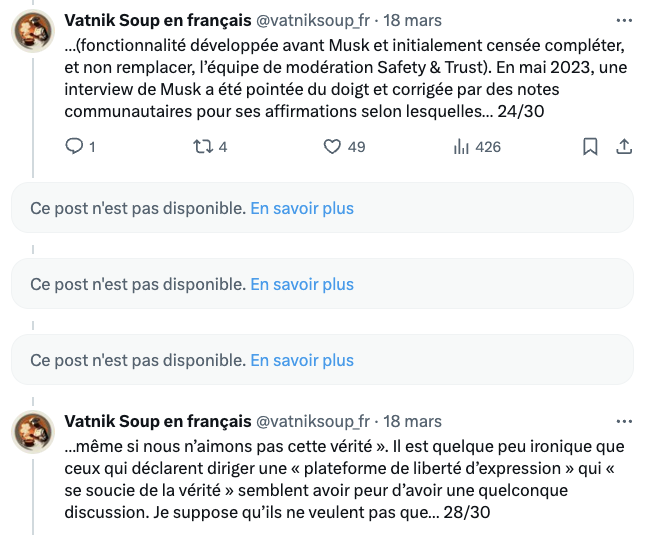Bookmark the 24/30 post
Screen dimensions: 645x535
590,146
